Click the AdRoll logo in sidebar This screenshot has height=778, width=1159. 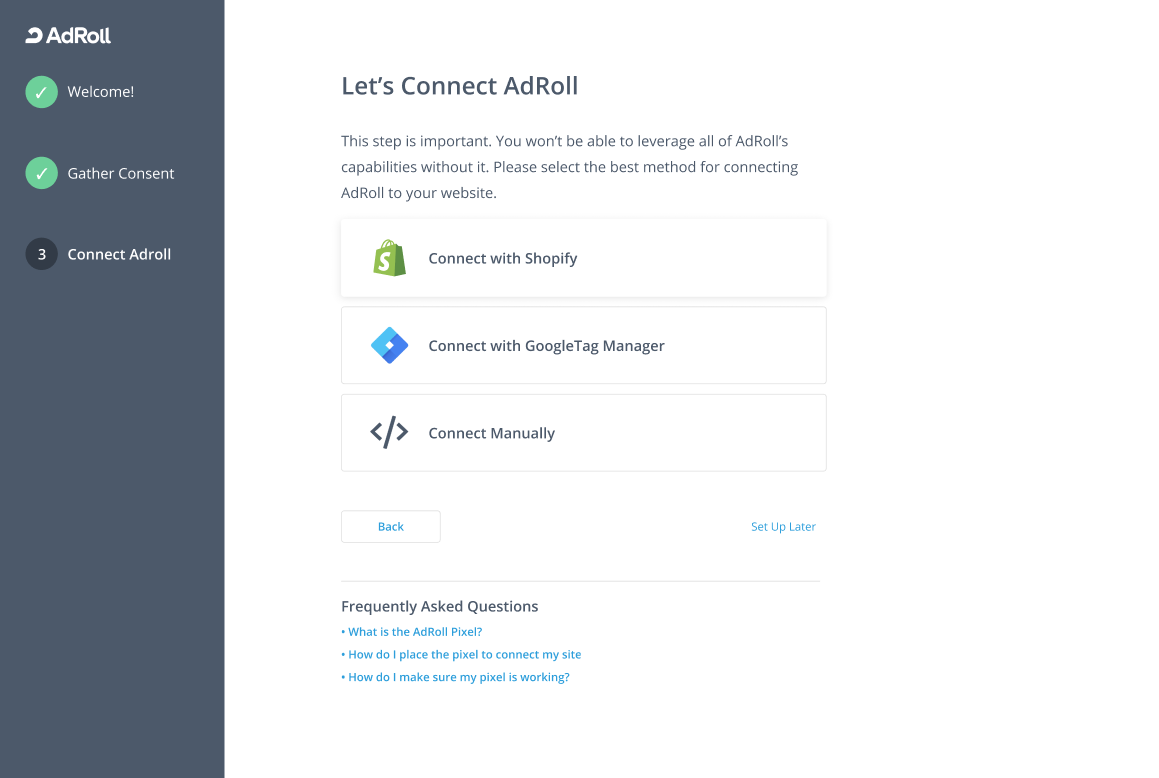coord(68,35)
